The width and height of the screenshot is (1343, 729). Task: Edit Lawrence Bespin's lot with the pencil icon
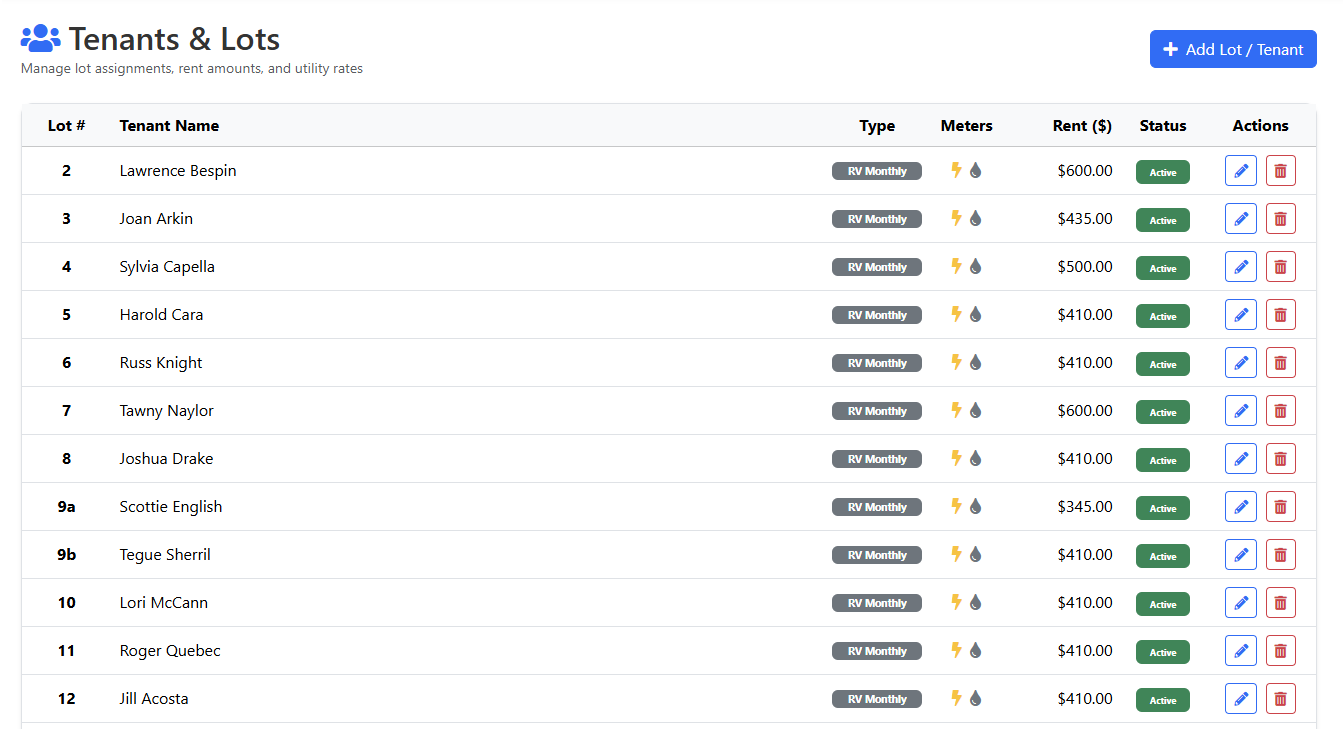[x=1241, y=171]
